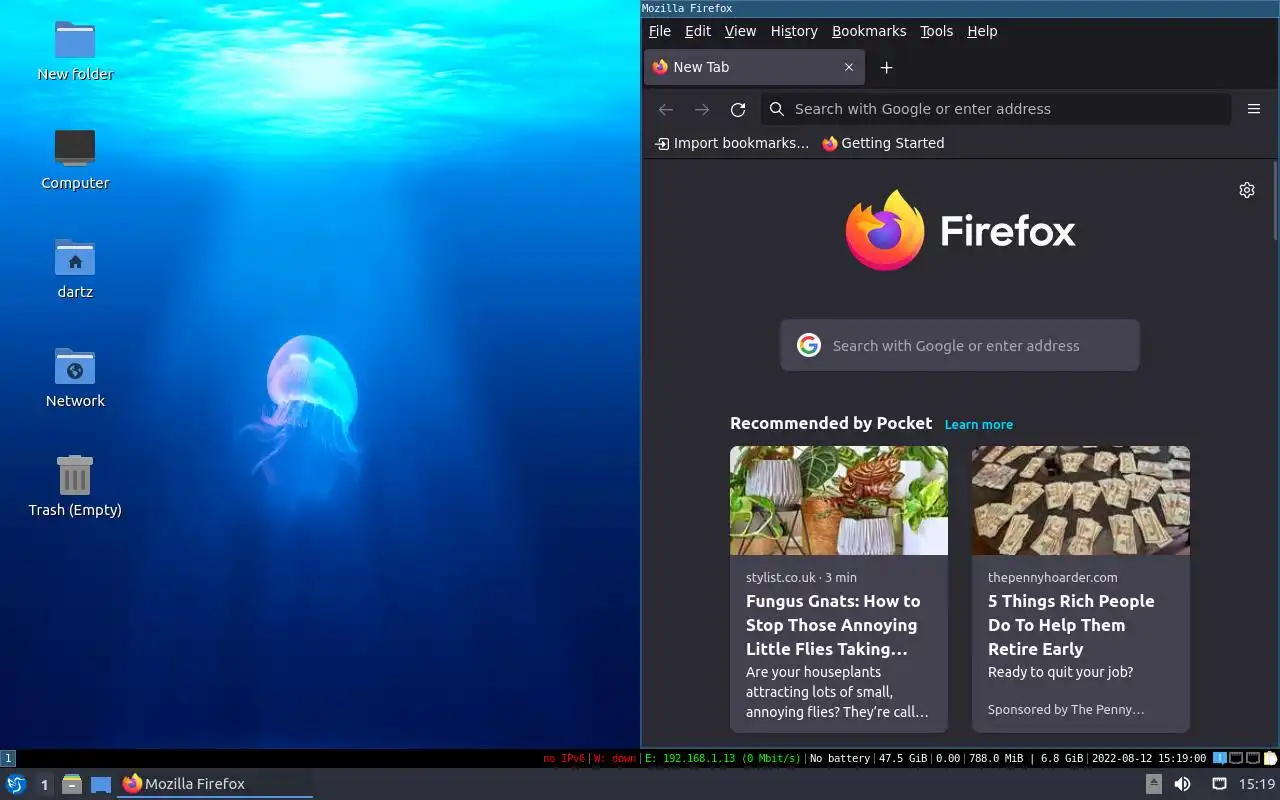
Task: Personalize new tab with gear icon
Action: [1247, 190]
